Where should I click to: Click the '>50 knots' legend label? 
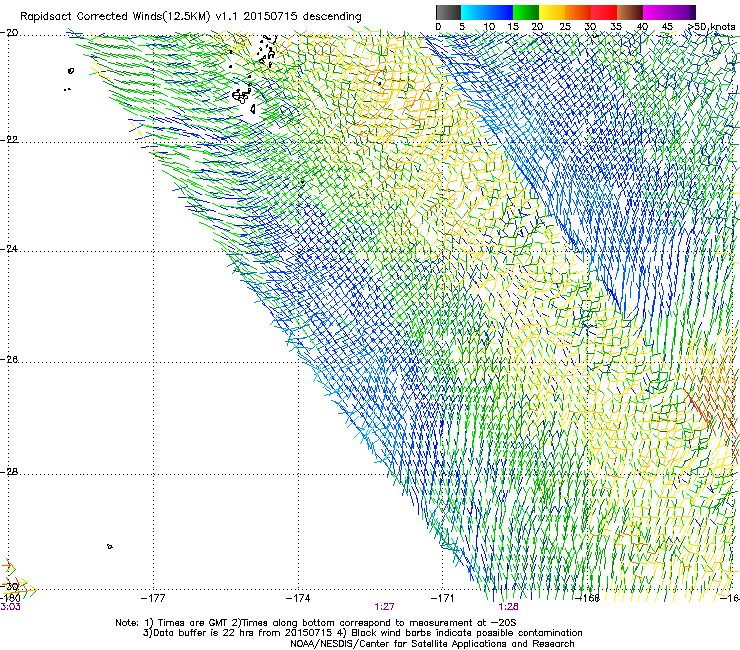[712, 27]
